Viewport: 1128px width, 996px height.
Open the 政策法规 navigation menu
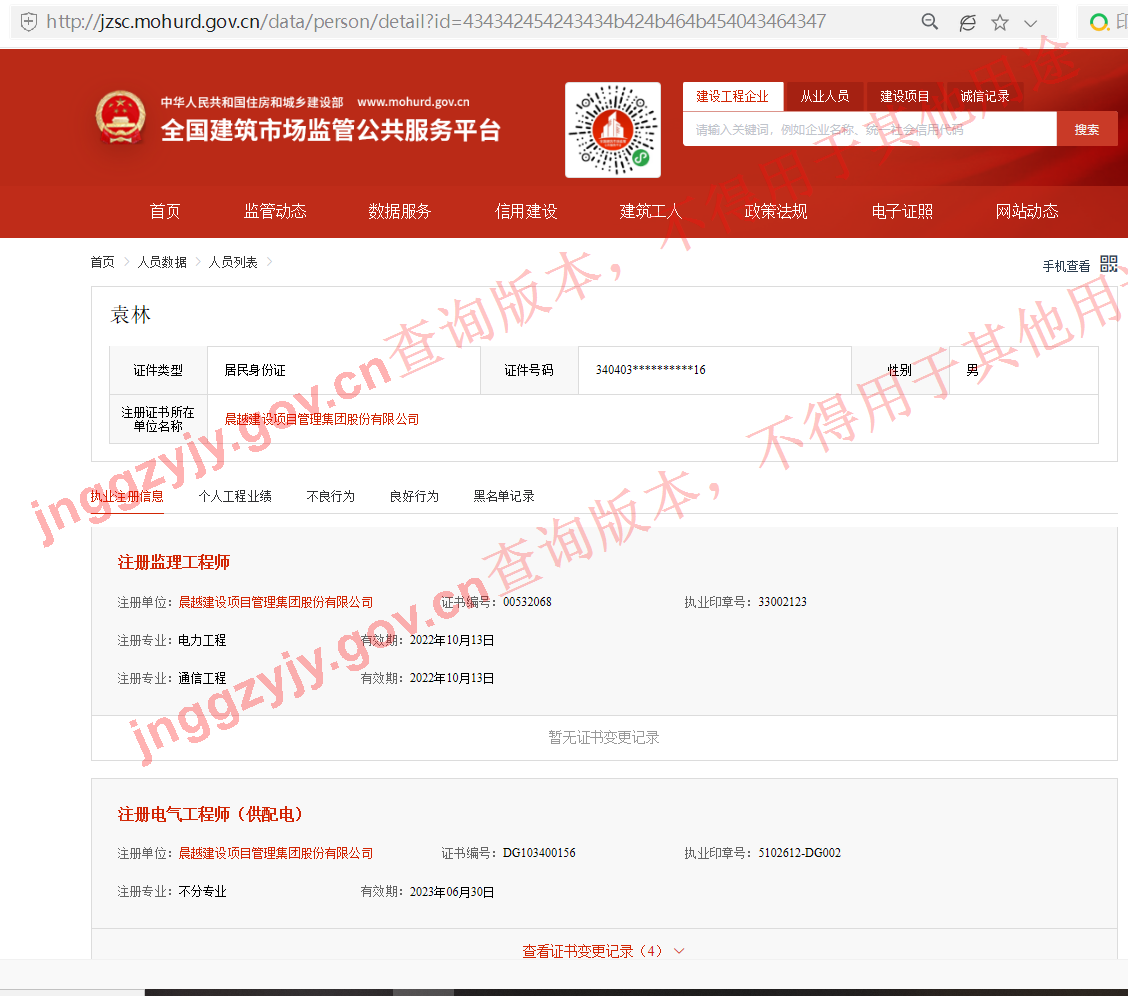coord(776,211)
